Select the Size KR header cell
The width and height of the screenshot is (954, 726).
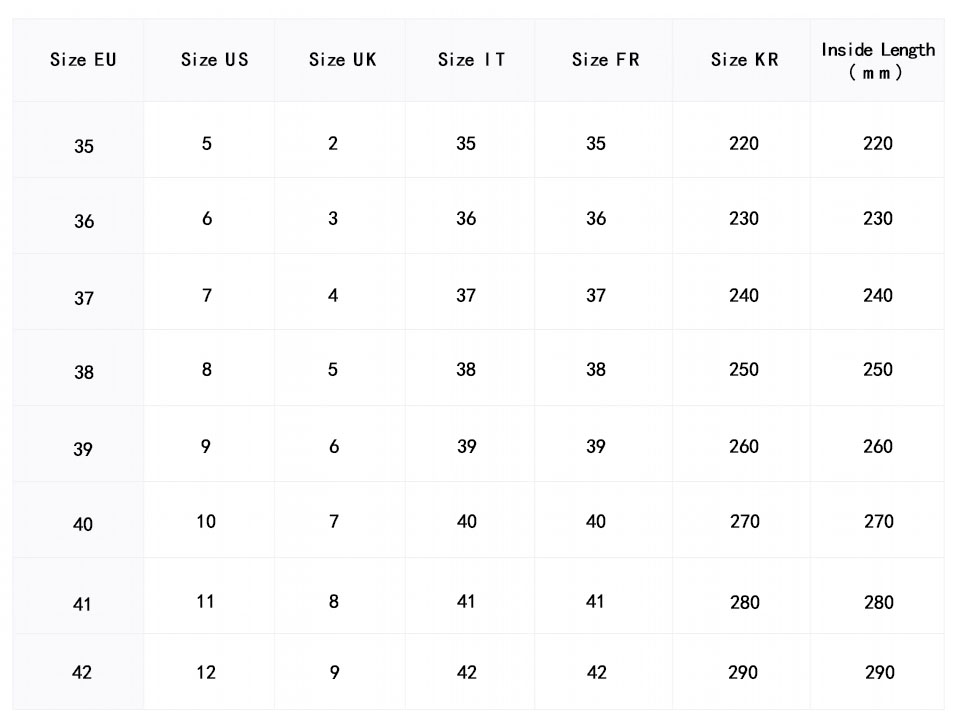744,60
